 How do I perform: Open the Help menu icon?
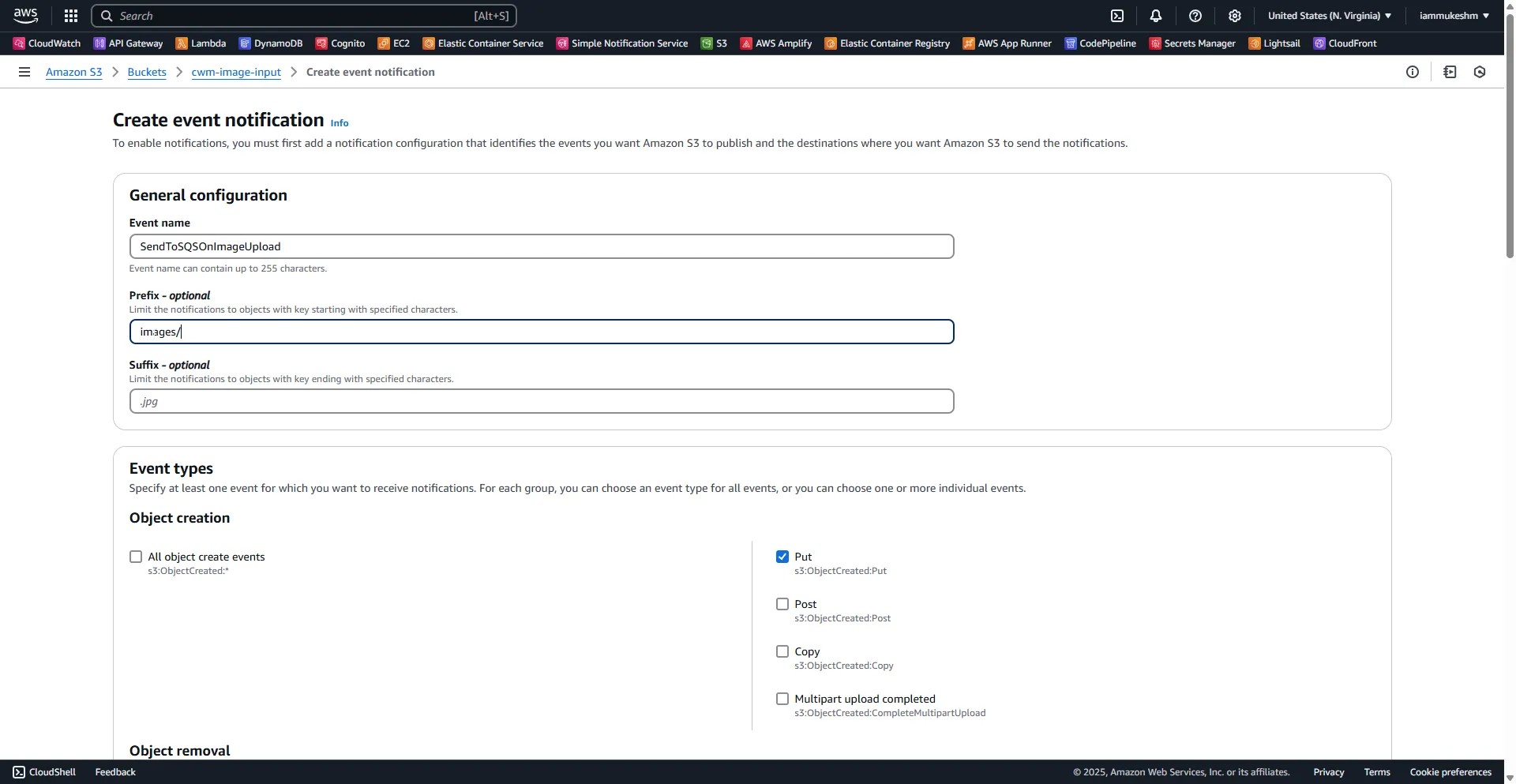pyautogui.click(x=1195, y=16)
